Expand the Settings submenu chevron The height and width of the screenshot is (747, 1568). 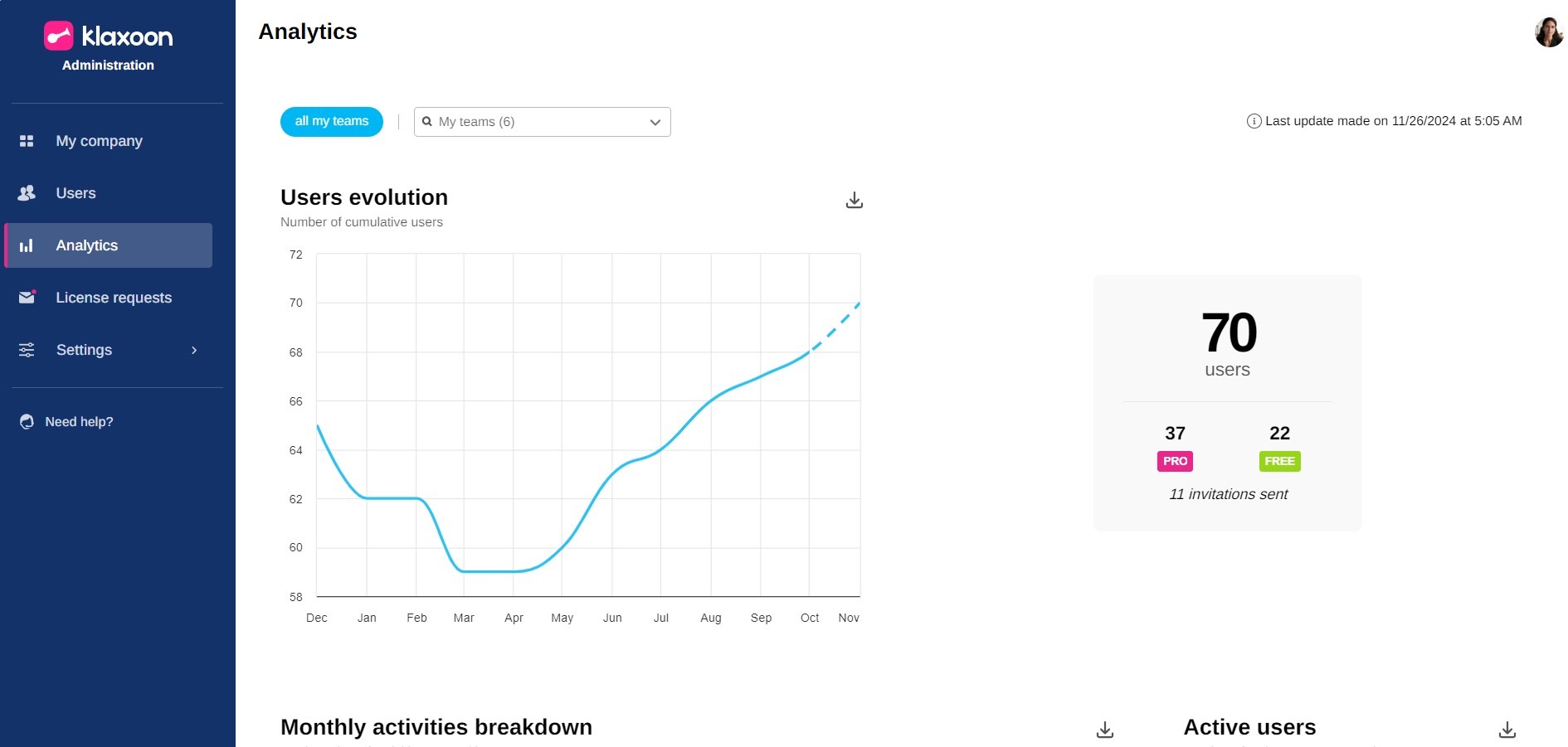[194, 350]
